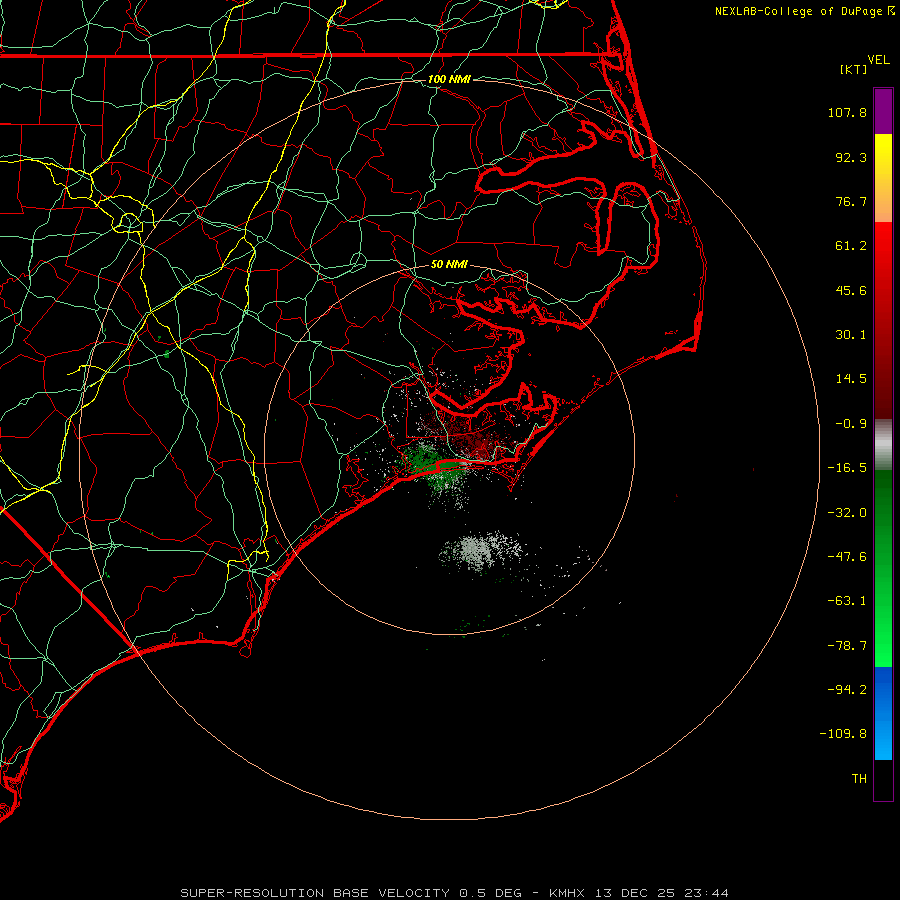Screen dimensions: 900x900
Task: Click the blue segment of the color bar
Action: [x=883, y=713]
